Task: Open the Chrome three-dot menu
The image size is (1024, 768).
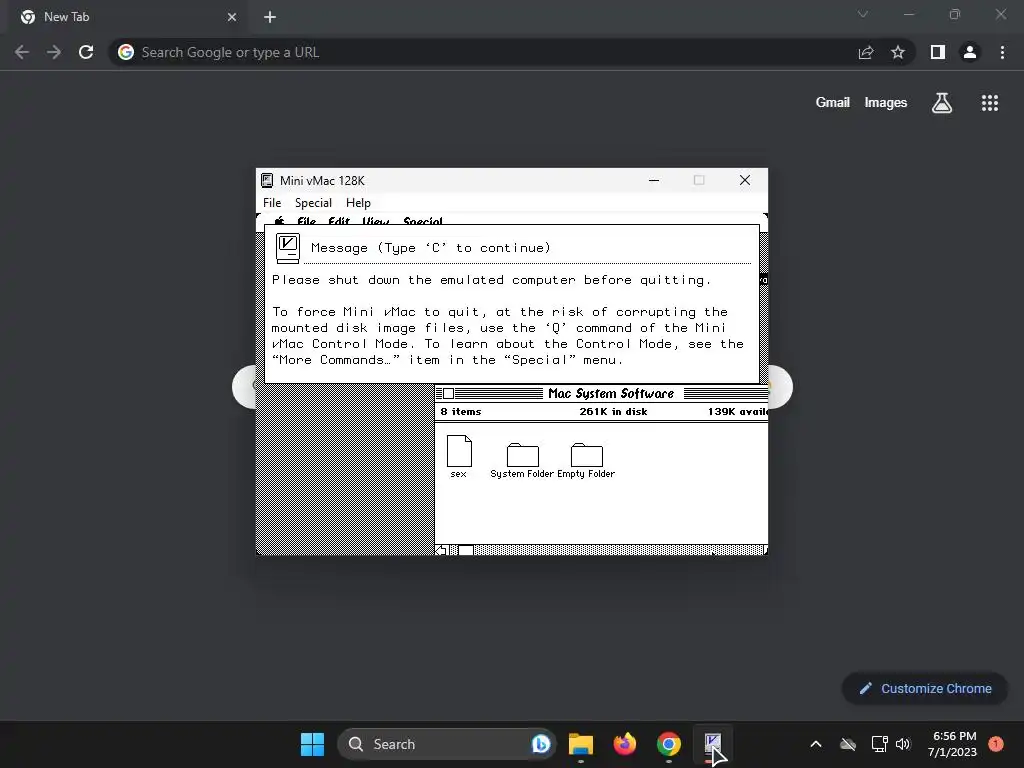Action: coord(1002,52)
